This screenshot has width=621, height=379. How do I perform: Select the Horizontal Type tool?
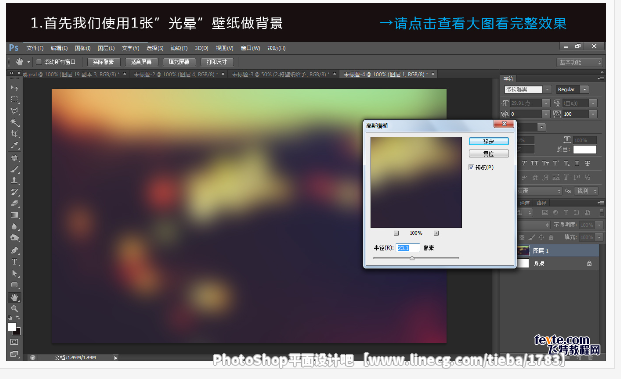coord(14,262)
